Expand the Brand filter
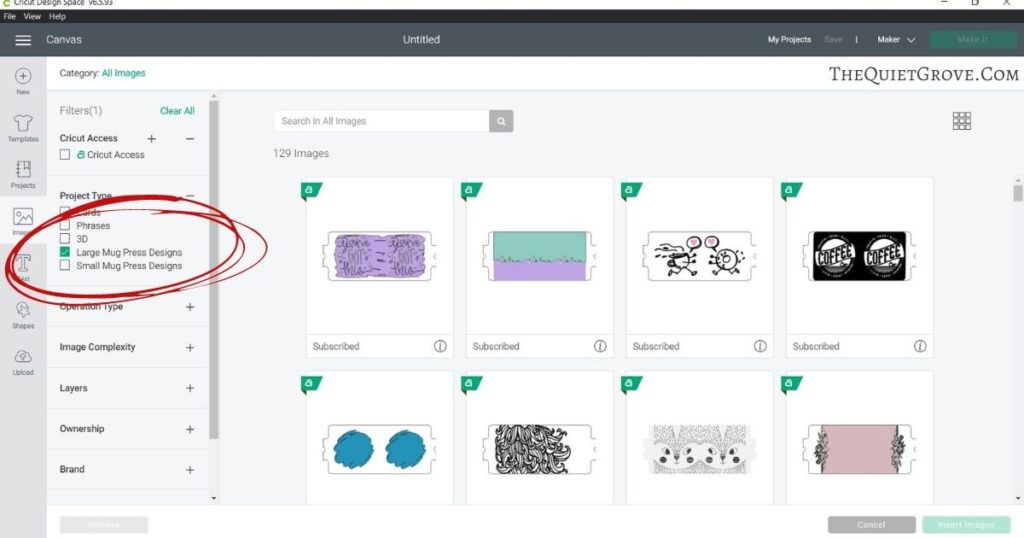This screenshot has height=538, width=1024. click(190, 469)
